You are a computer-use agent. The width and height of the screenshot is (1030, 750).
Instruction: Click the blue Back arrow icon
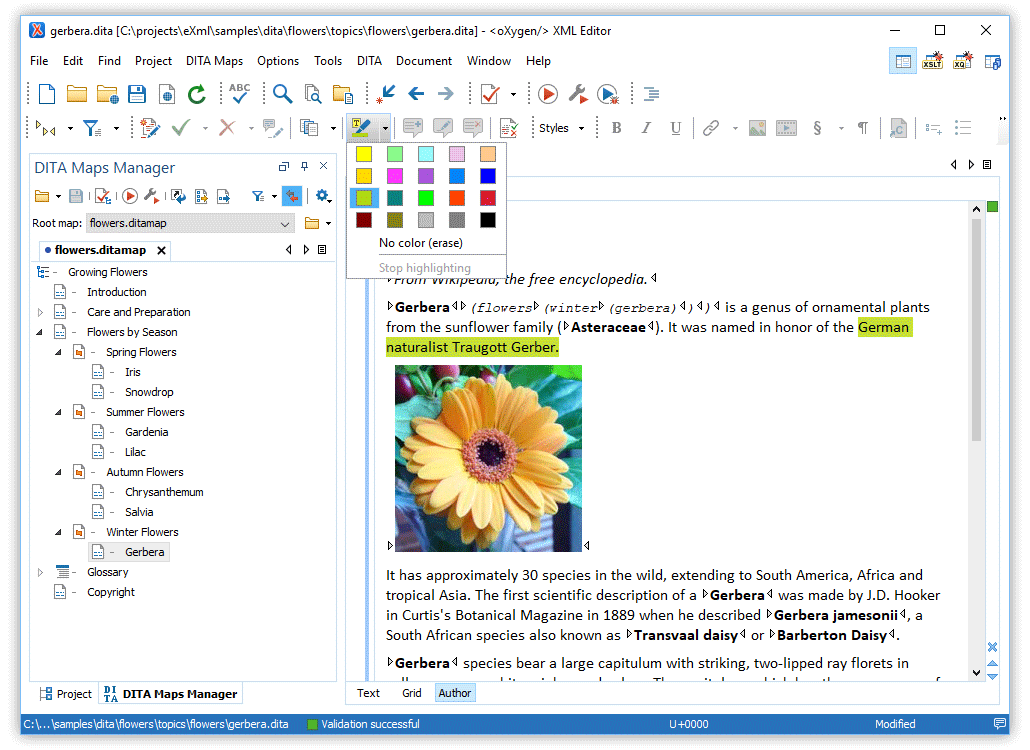[x=416, y=94]
